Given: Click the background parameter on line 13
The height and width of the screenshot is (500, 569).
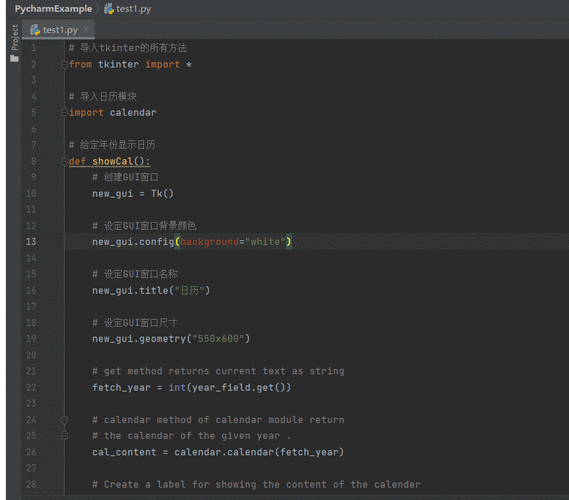Looking at the screenshot, I should coord(209,242).
